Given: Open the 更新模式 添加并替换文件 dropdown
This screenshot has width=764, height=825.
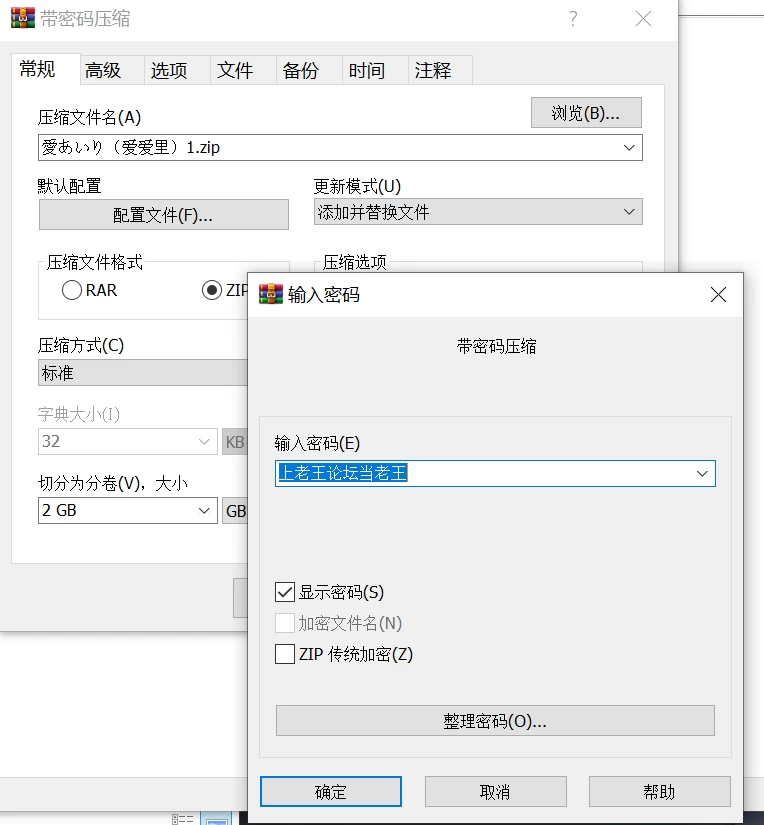Looking at the screenshot, I should (478, 212).
